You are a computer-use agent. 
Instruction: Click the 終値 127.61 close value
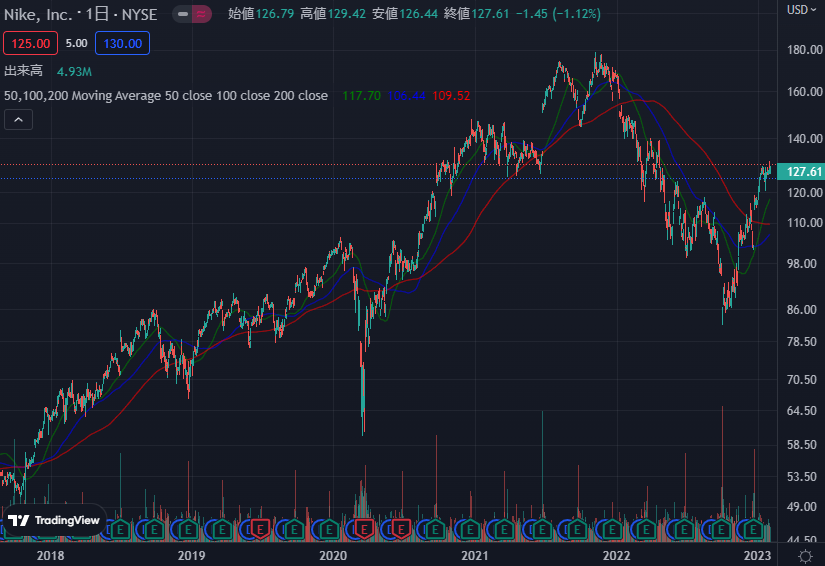476,14
